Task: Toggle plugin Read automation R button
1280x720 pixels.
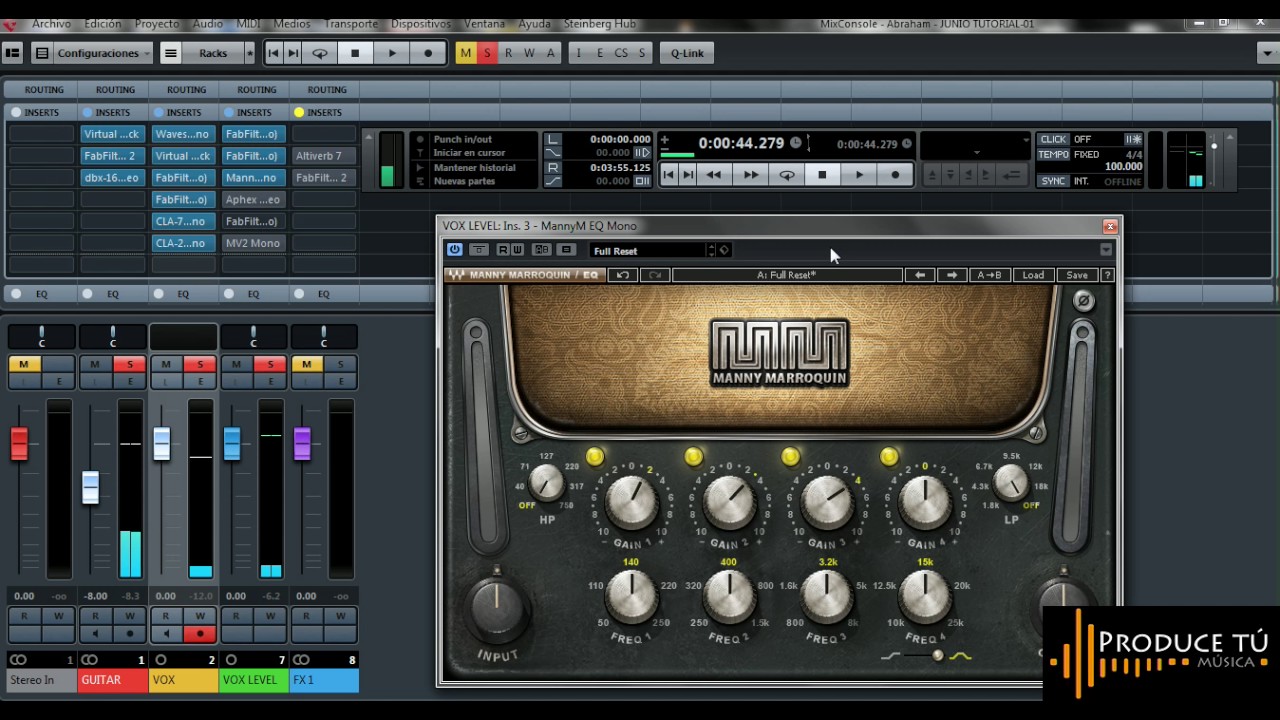Action: (502, 250)
